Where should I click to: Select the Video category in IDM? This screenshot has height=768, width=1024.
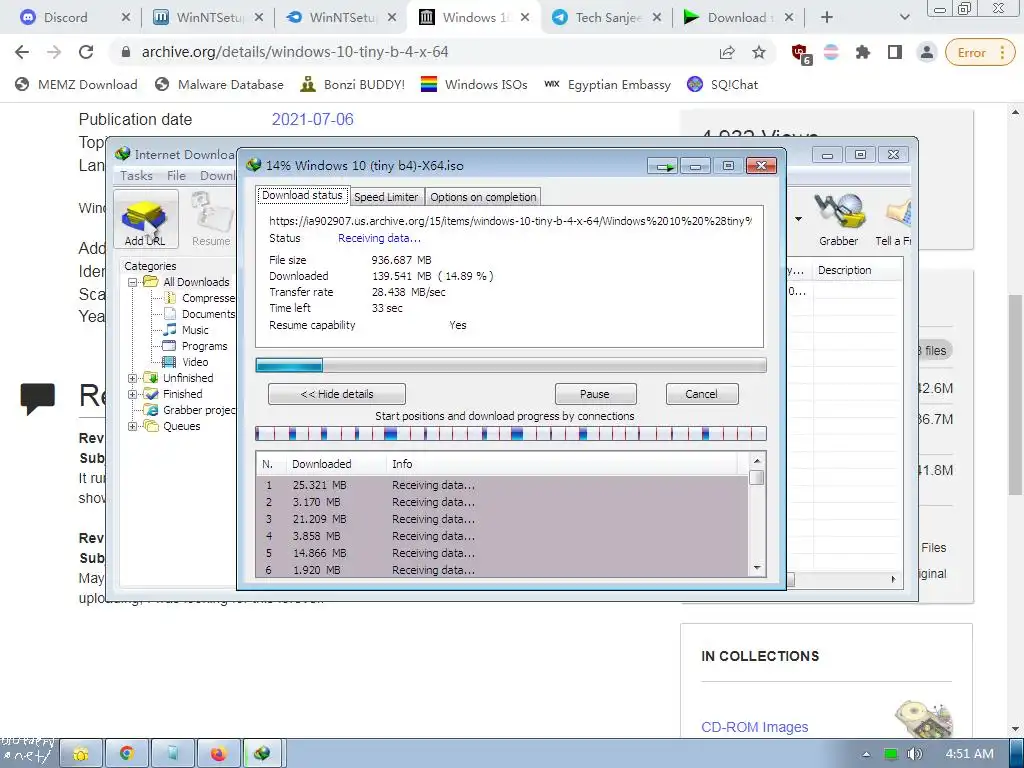point(186,362)
